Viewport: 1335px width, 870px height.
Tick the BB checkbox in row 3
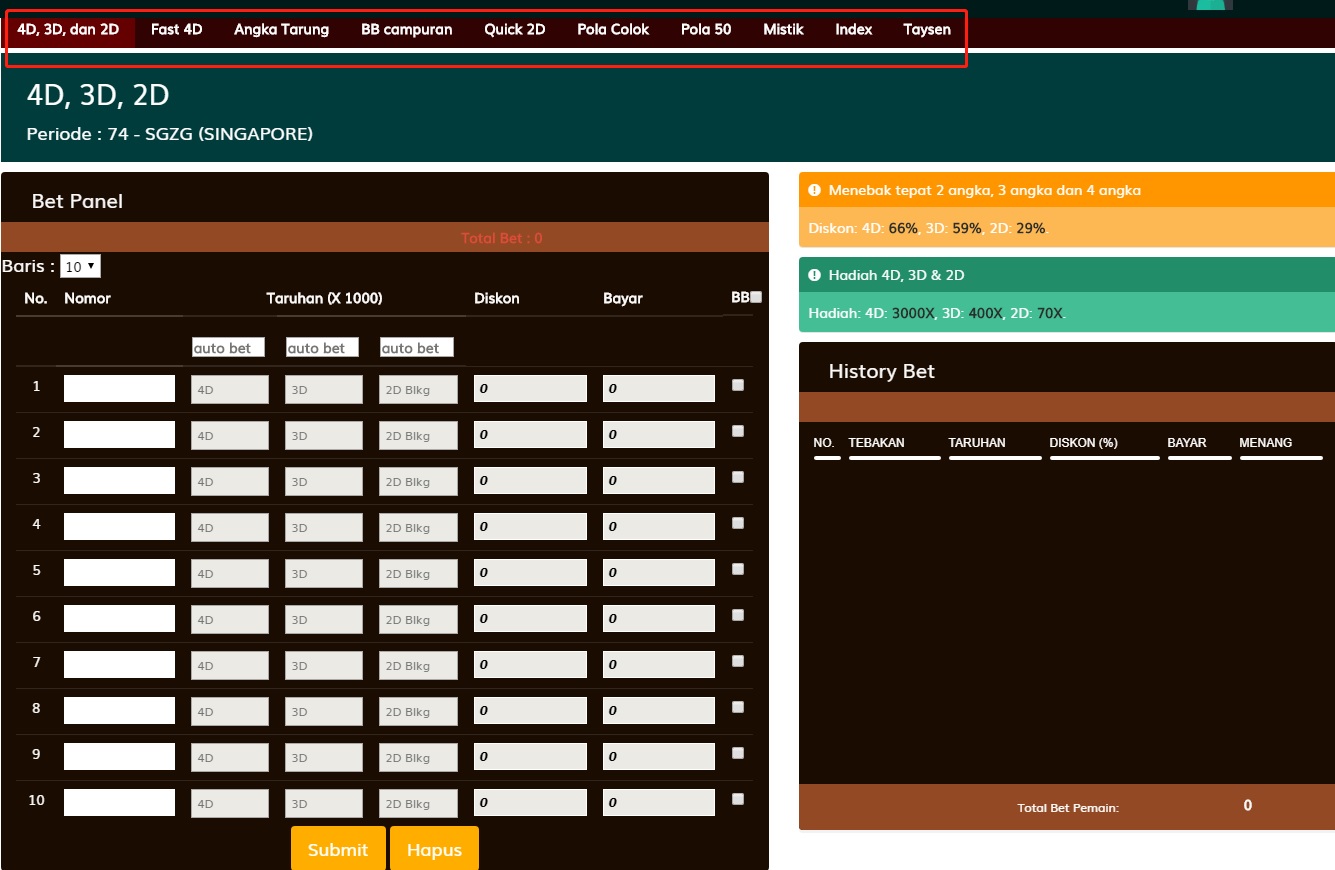click(x=738, y=477)
